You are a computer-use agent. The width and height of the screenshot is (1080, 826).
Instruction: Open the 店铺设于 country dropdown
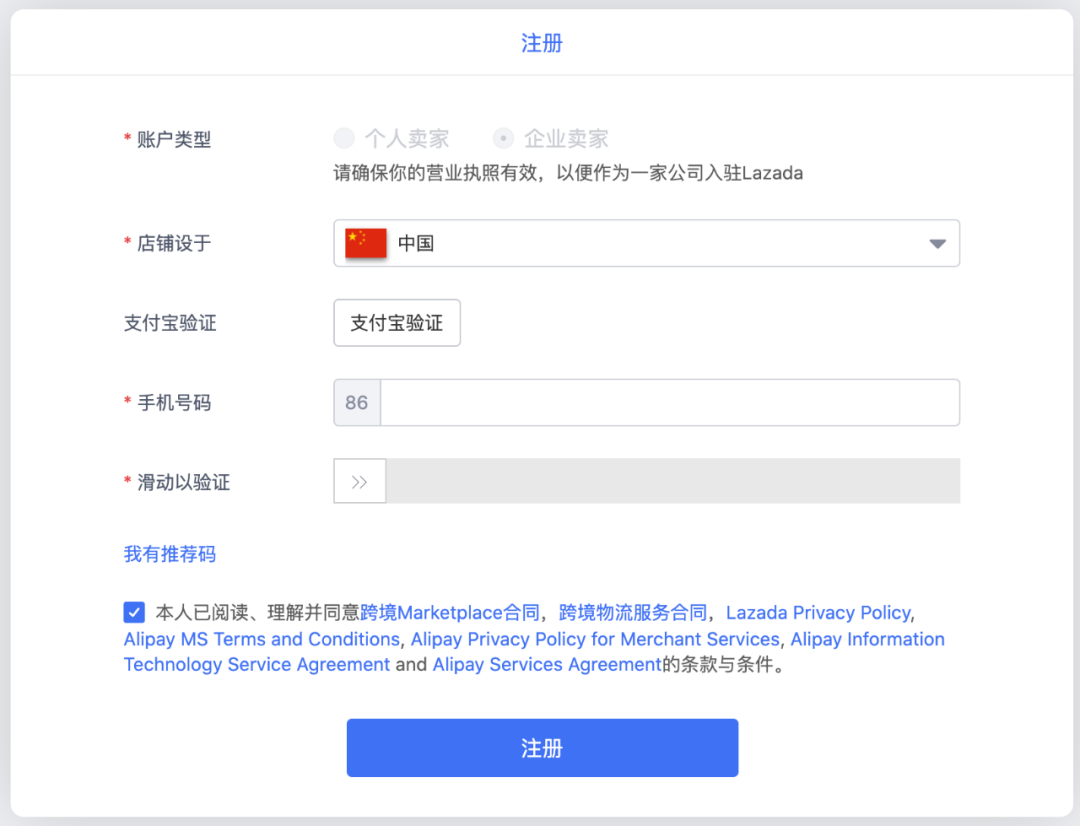tap(646, 242)
